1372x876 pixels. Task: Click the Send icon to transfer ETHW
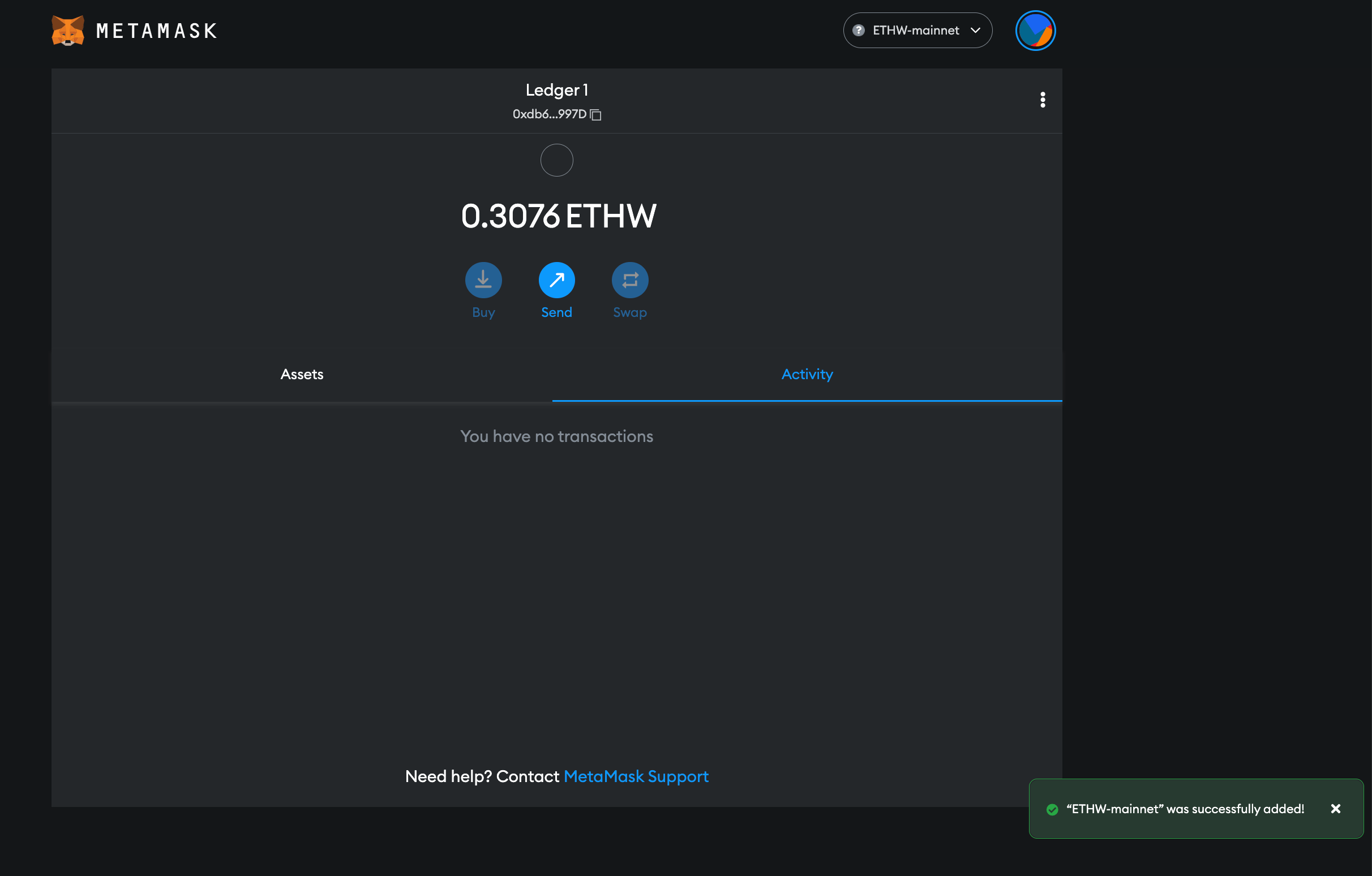coord(557,279)
